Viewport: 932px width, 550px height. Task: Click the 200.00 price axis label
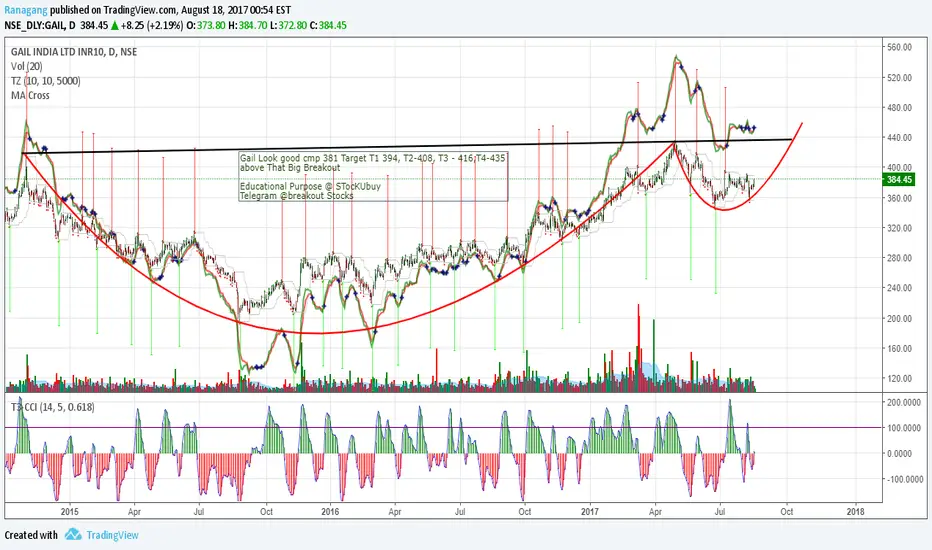899,319
